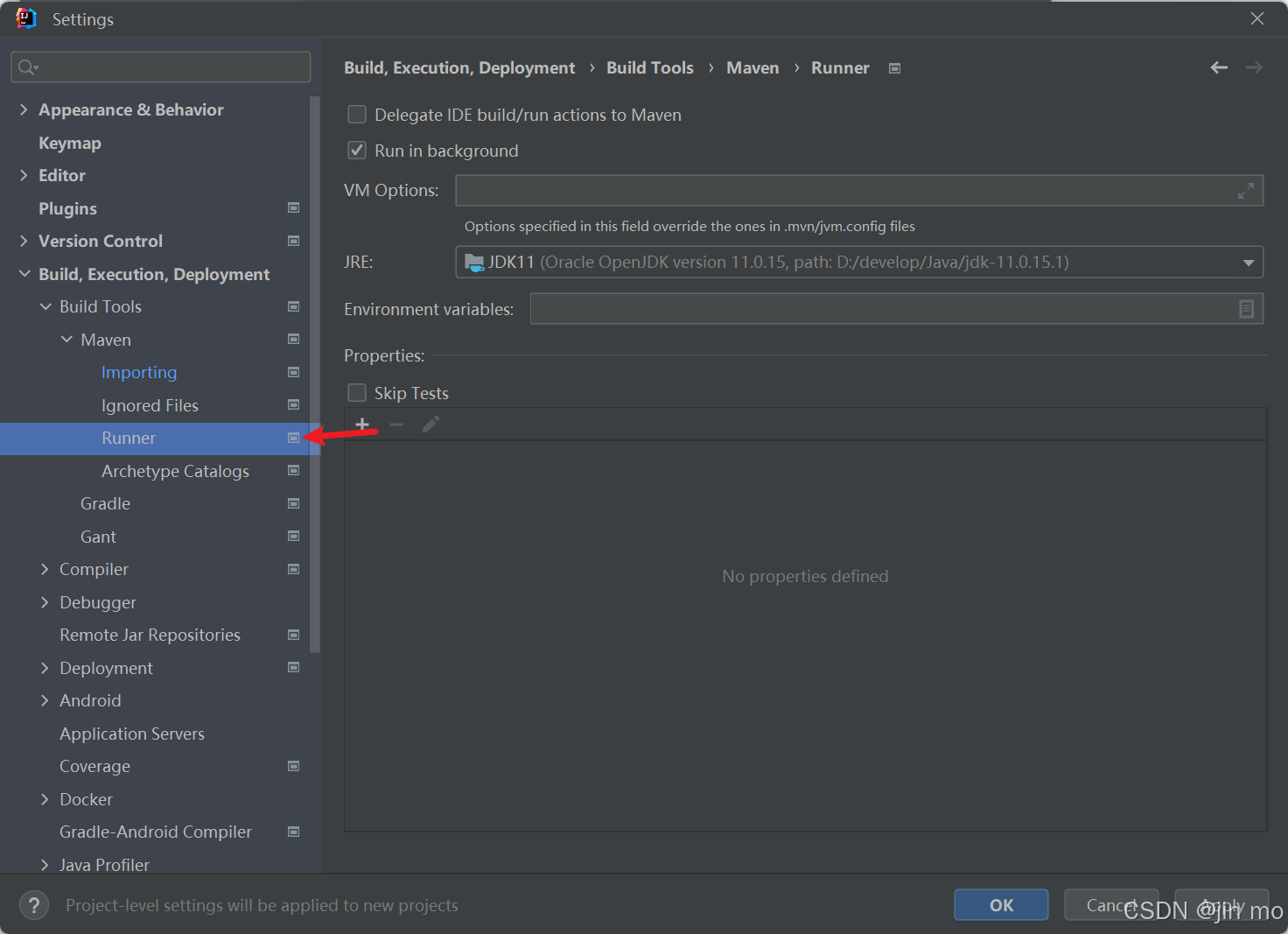
Task: Expand the Debugger node
Action: click(x=45, y=602)
